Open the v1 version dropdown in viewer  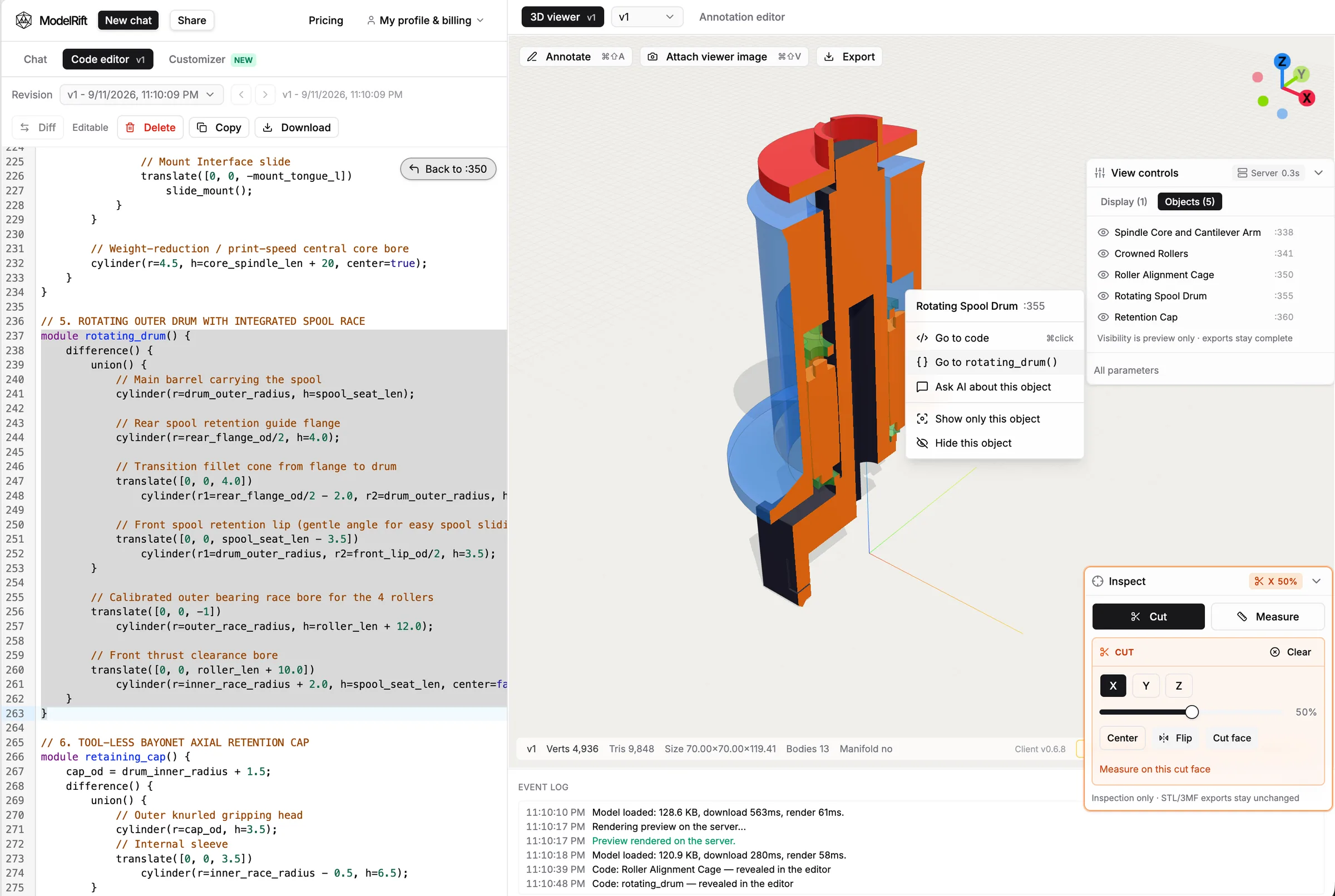pos(647,17)
